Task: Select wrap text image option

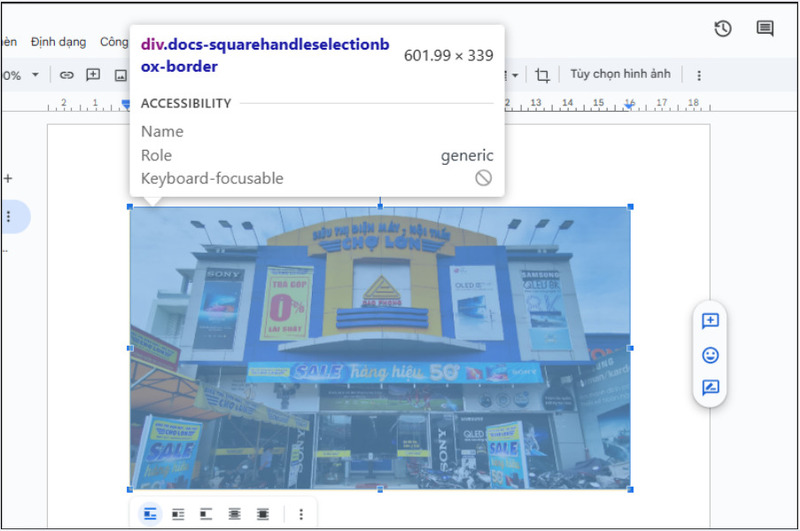Action: [178, 514]
